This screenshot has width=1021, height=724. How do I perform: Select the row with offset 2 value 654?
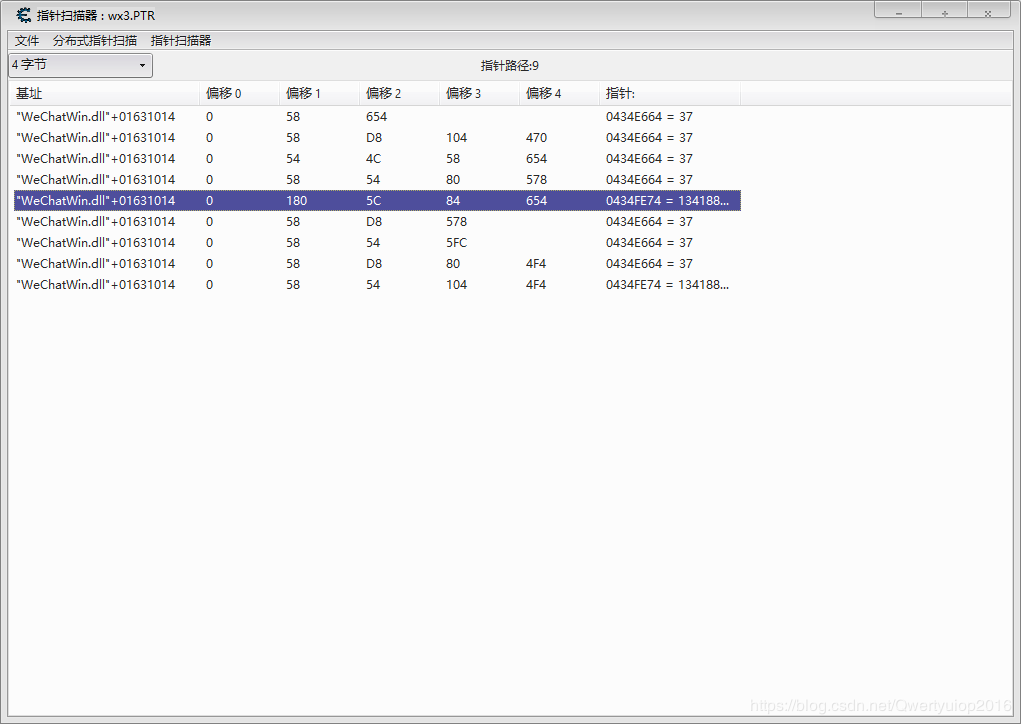tap(377, 117)
